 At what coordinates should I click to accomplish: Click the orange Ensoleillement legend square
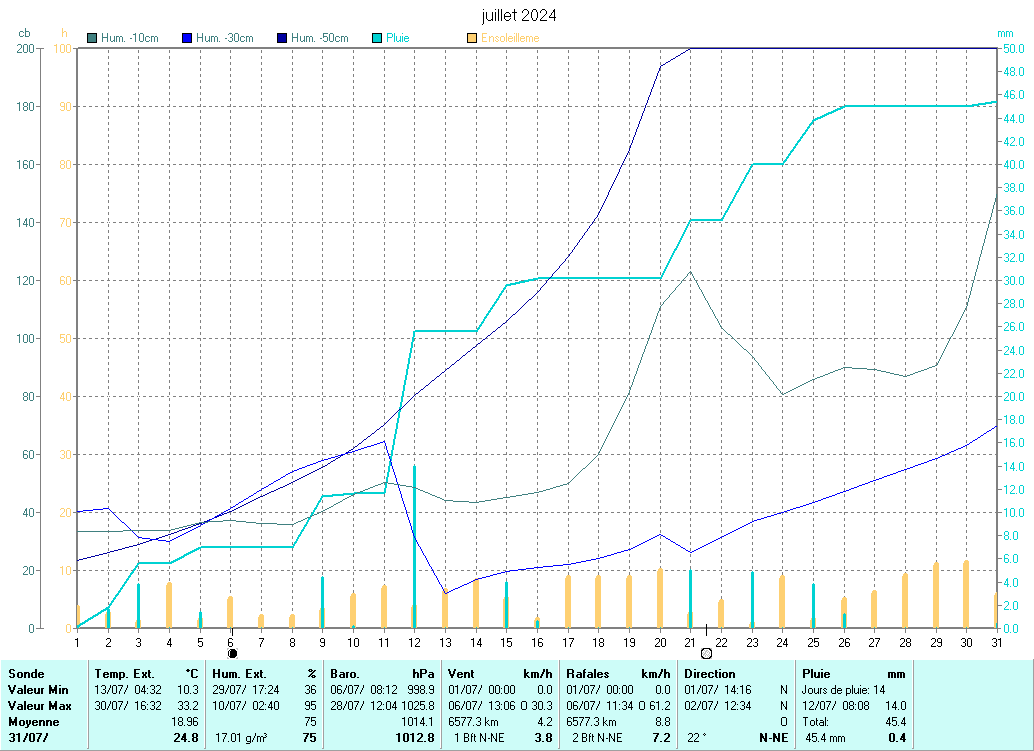coord(472,38)
